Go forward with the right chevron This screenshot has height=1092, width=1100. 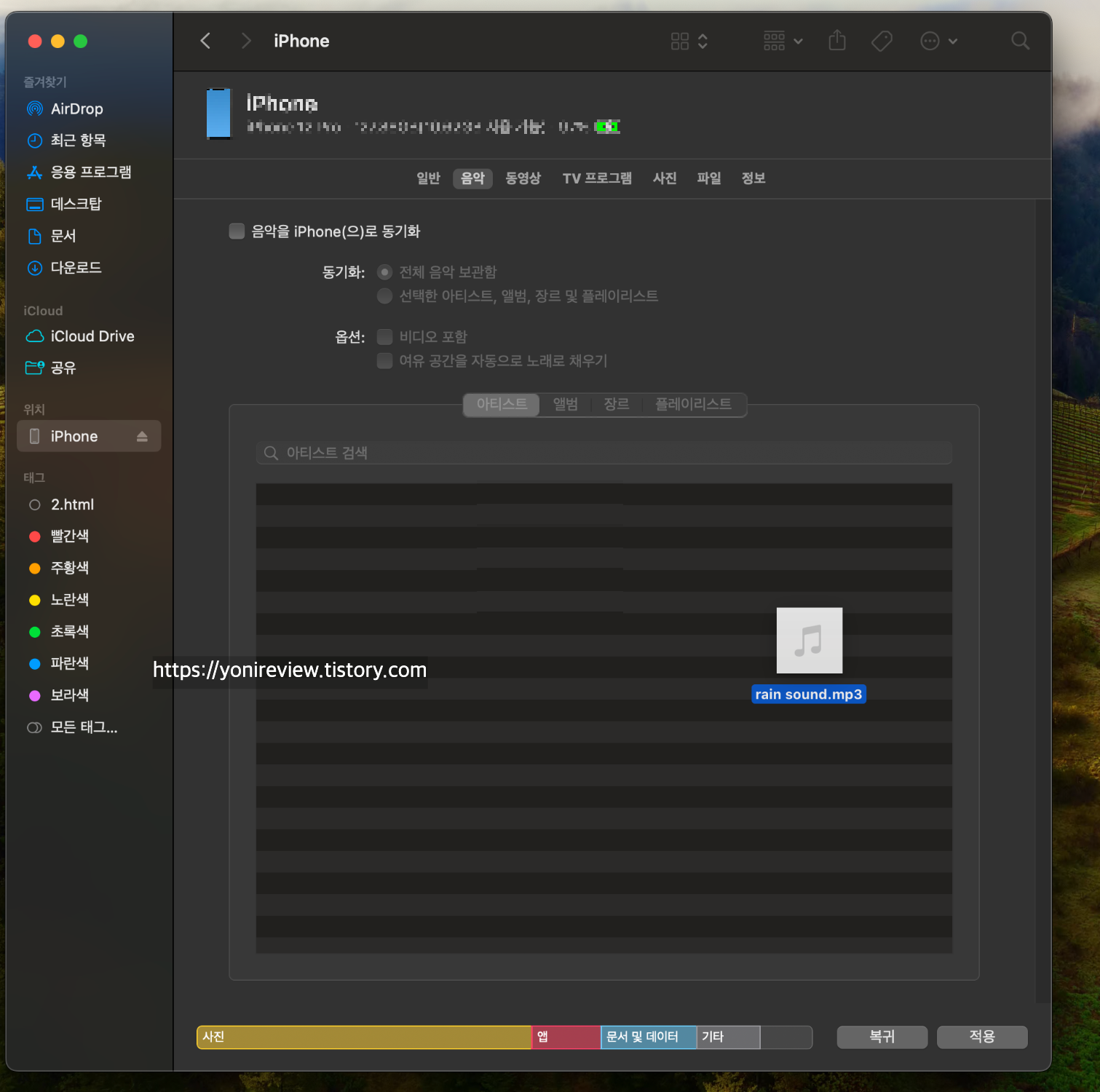246,41
